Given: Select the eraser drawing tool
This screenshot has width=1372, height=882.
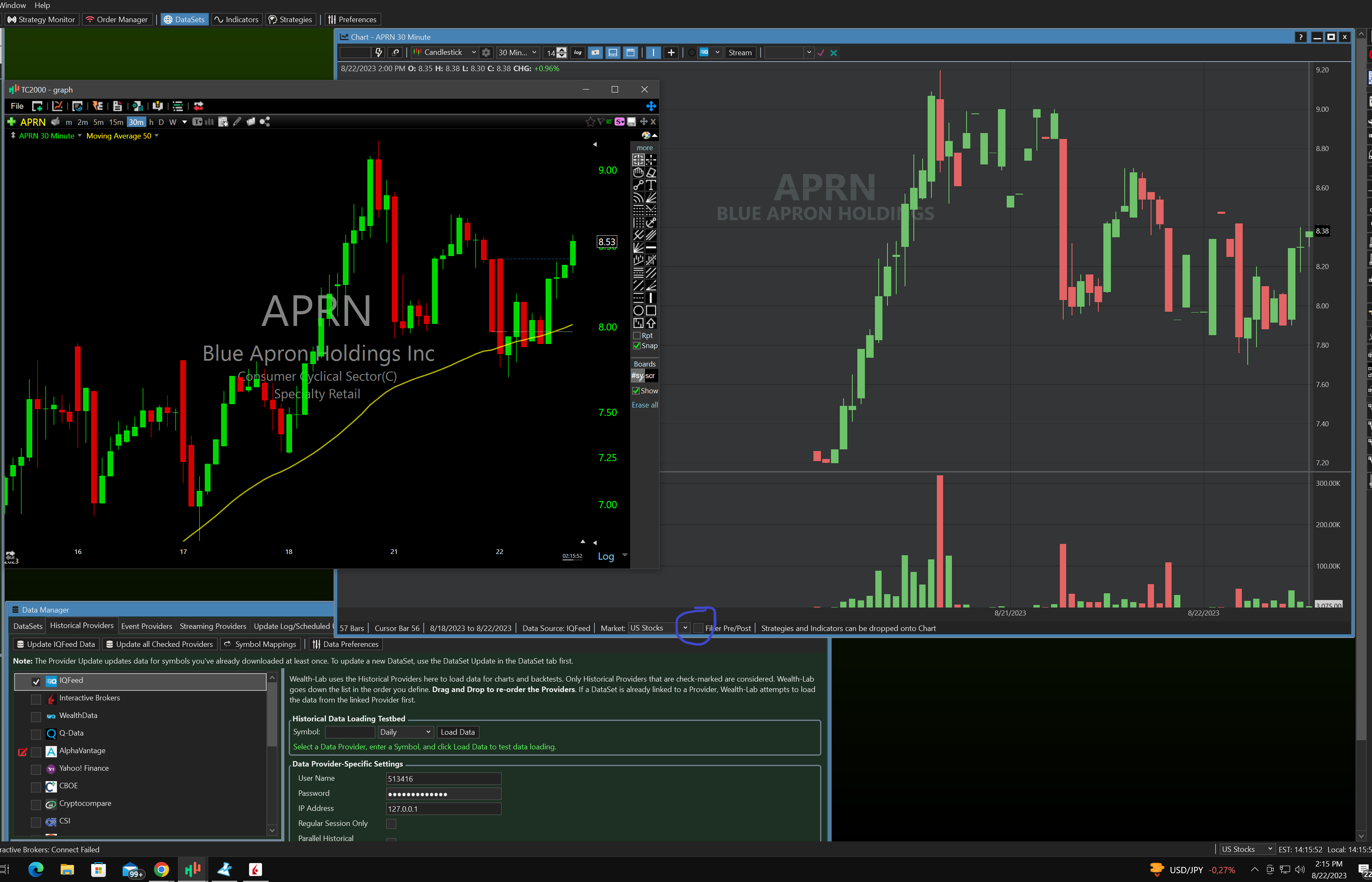Looking at the screenshot, I should coord(651,172).
